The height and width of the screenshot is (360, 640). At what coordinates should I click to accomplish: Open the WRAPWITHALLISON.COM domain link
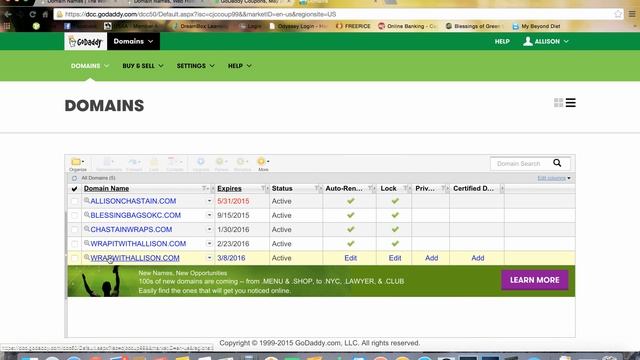(x=135, y=258)
